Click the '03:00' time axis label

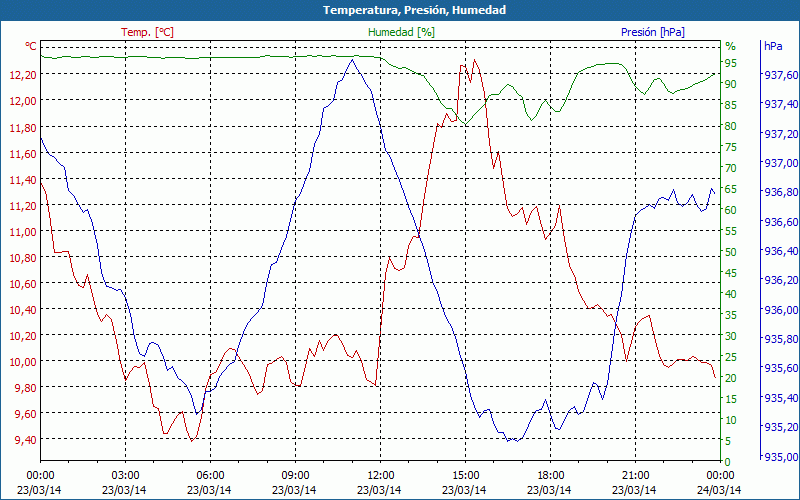pyautogui.click(x=124, y=476)
